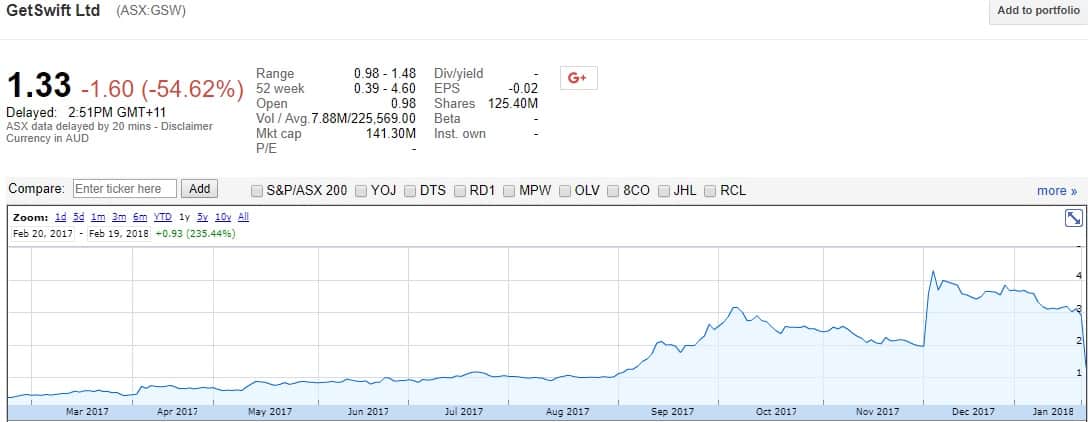Enable the RCL comparison checkbox
Screen dimensions: 1088x422
711,190
